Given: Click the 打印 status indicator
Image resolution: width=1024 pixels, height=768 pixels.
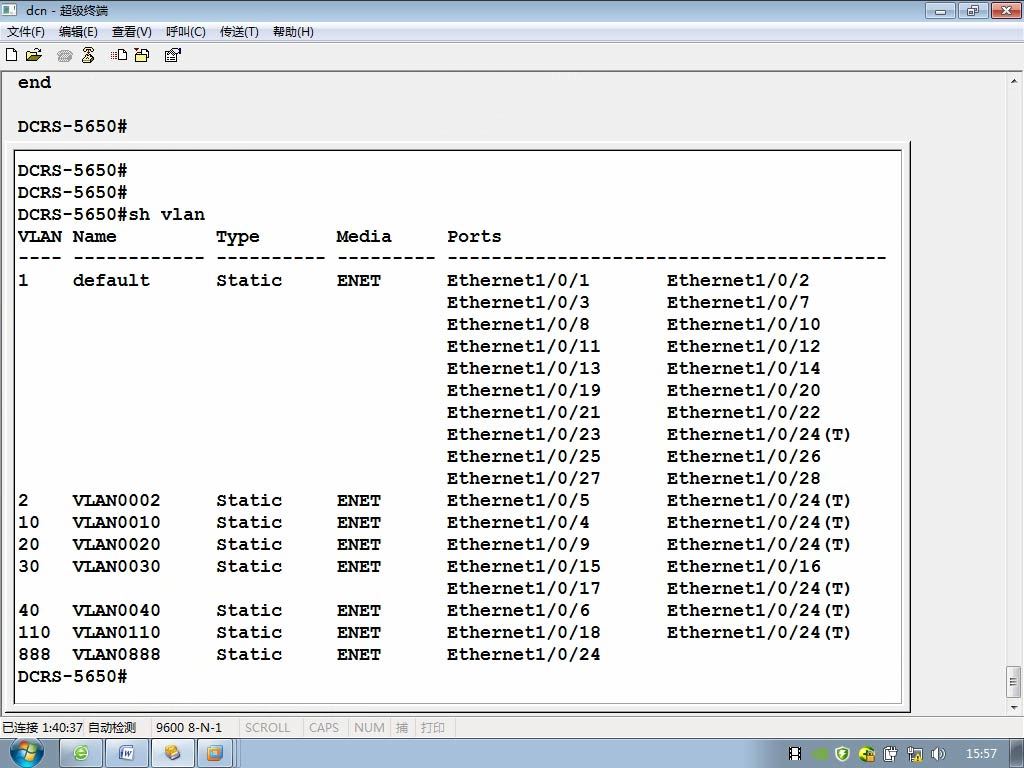Looking at the screenshot, I should [432, 728].
